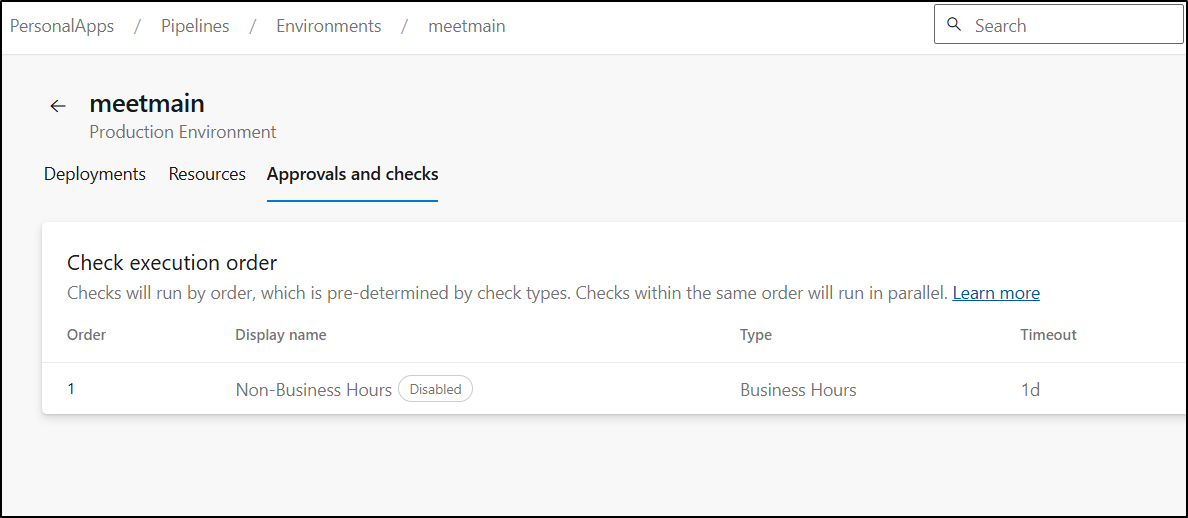Click the Timeout column header
1188x518 pixels.
(1048, 335)
